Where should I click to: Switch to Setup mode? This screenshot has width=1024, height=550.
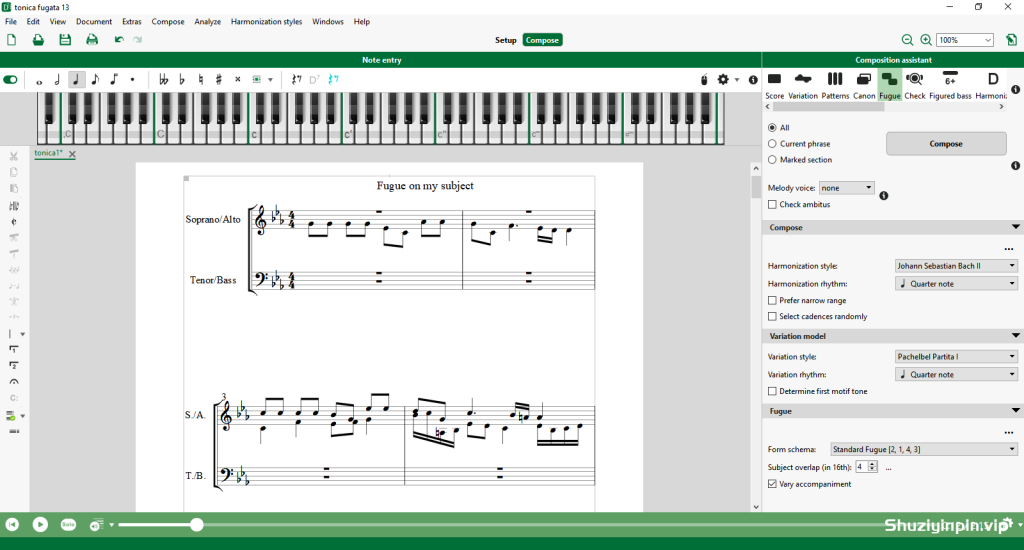tap(505, 40)
